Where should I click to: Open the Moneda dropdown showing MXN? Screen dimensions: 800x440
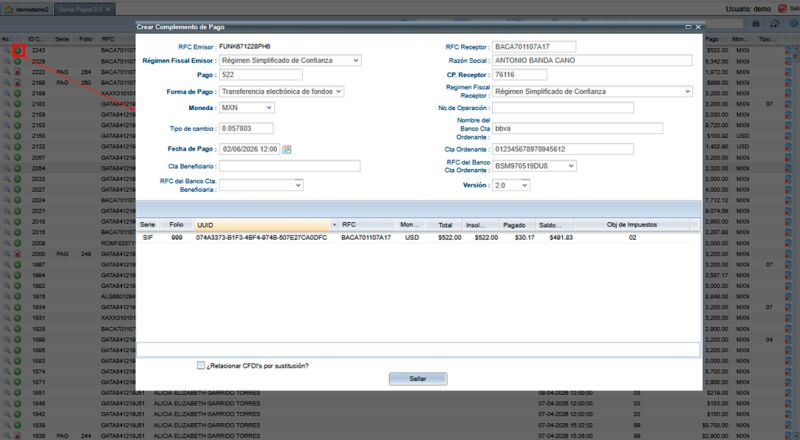pos(269,108)
